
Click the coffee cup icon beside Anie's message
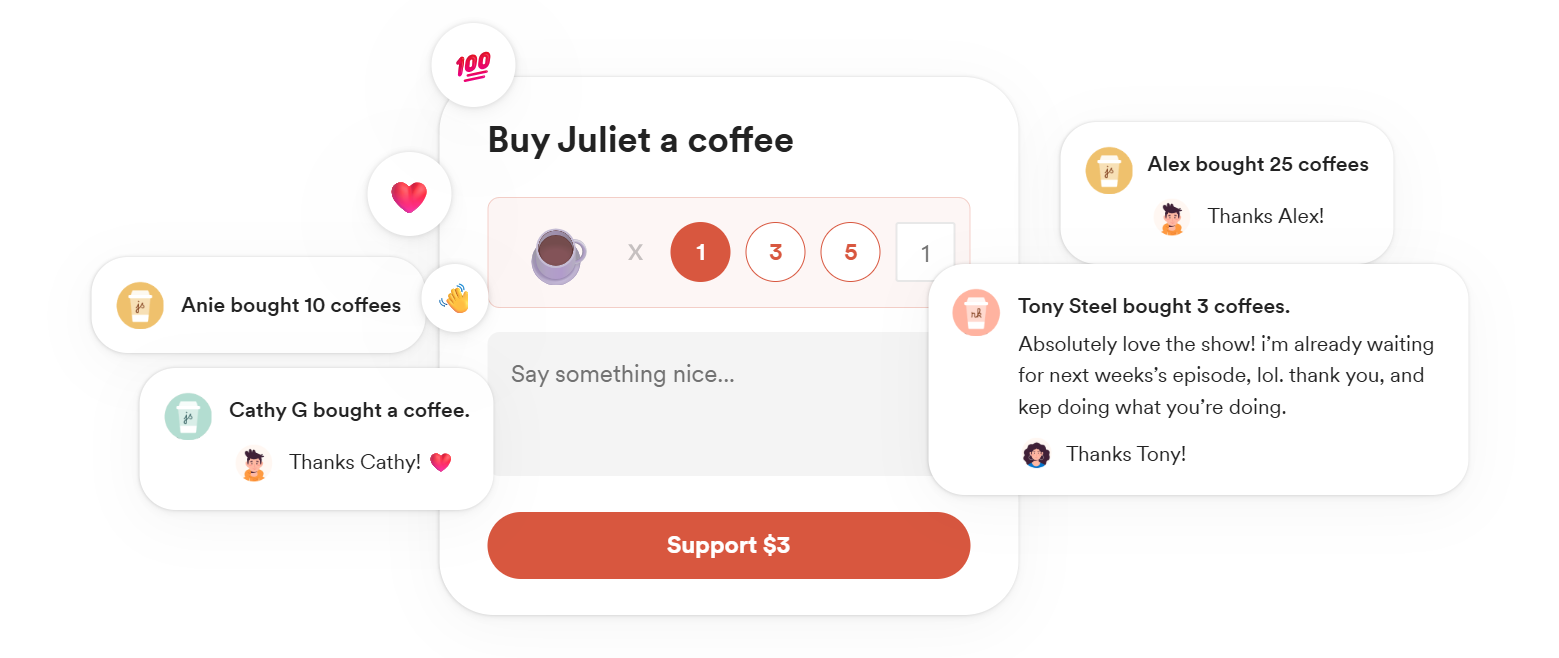point(140,304)
